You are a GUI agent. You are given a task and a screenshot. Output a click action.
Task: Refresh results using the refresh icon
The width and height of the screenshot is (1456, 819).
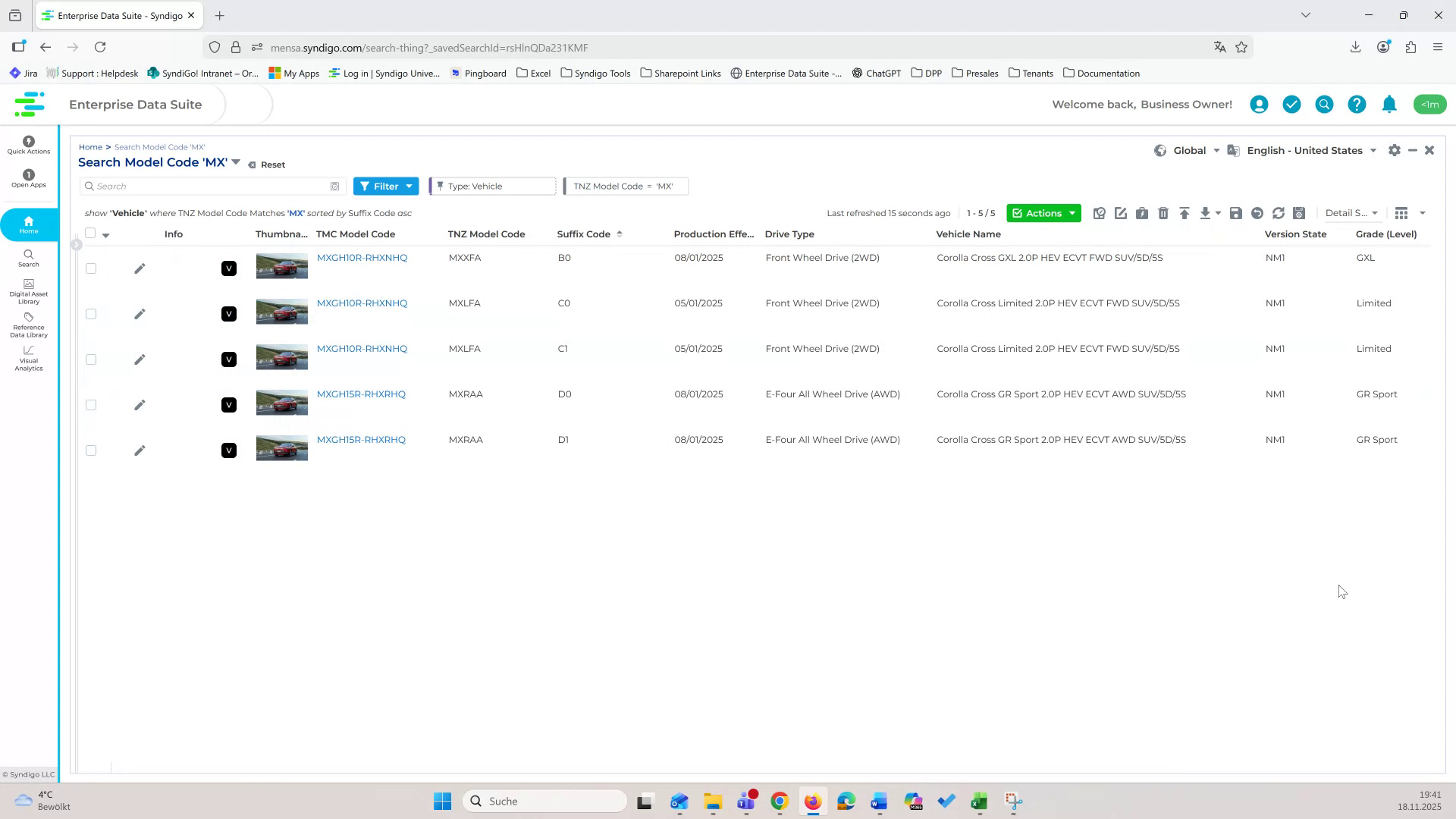(x=1279, y=213)
